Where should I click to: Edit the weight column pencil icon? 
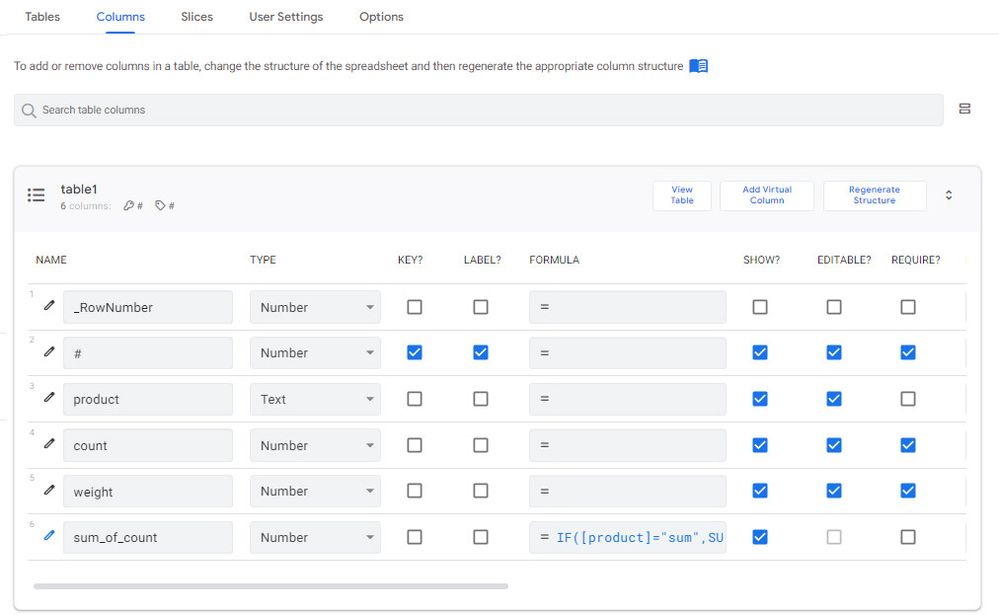point(49,489)
